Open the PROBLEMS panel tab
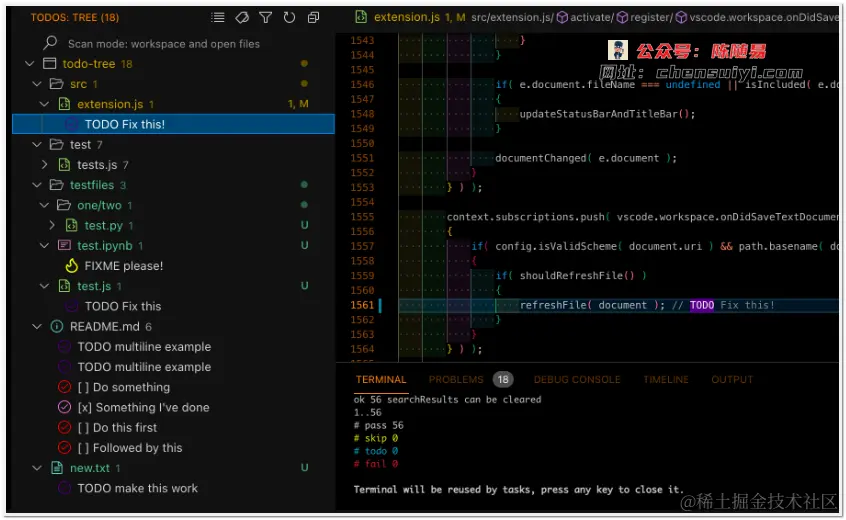The image size is (846, 520). pyautogui.click(x=456, y=380)
